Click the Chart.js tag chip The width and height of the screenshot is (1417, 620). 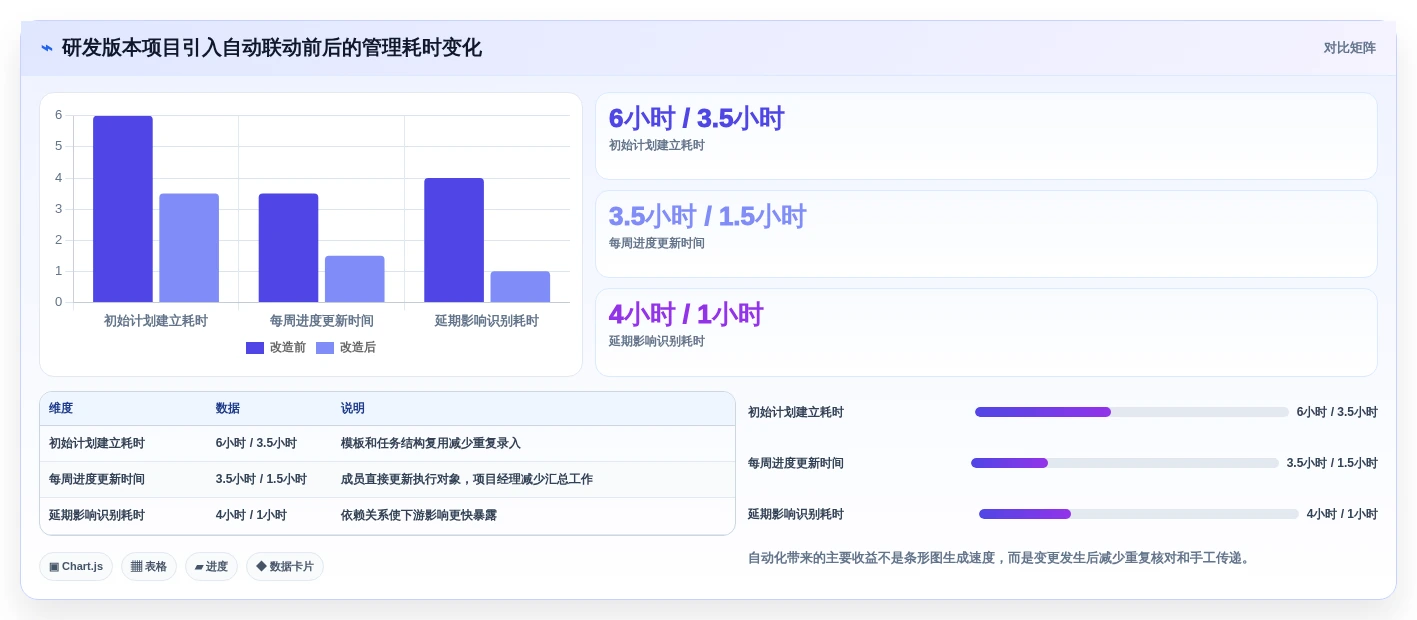76,566
